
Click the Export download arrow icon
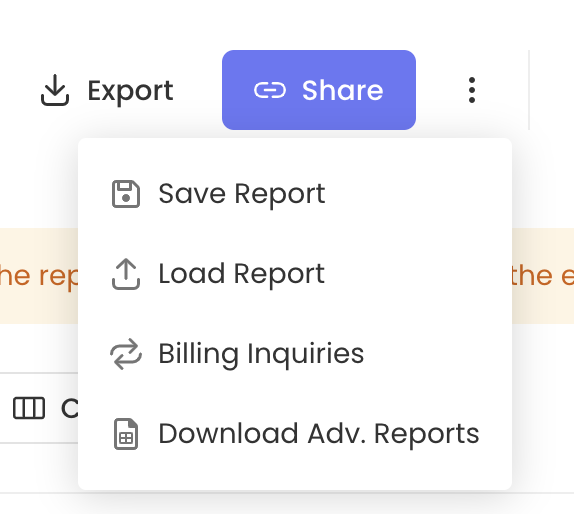(55, 90)
